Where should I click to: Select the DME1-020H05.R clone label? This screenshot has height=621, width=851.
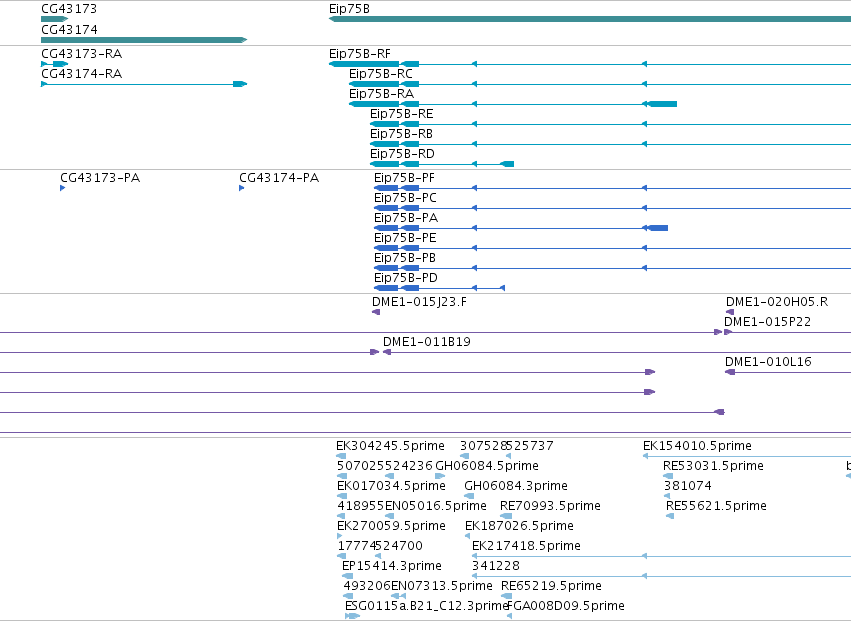pos(777,302)
